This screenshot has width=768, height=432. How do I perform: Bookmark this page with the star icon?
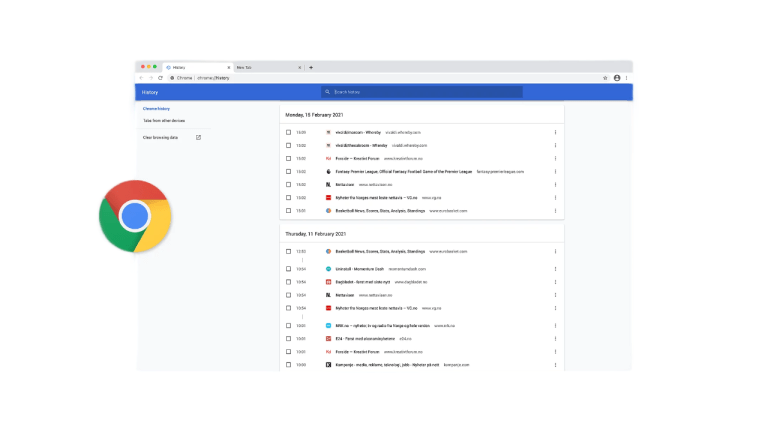605,78
